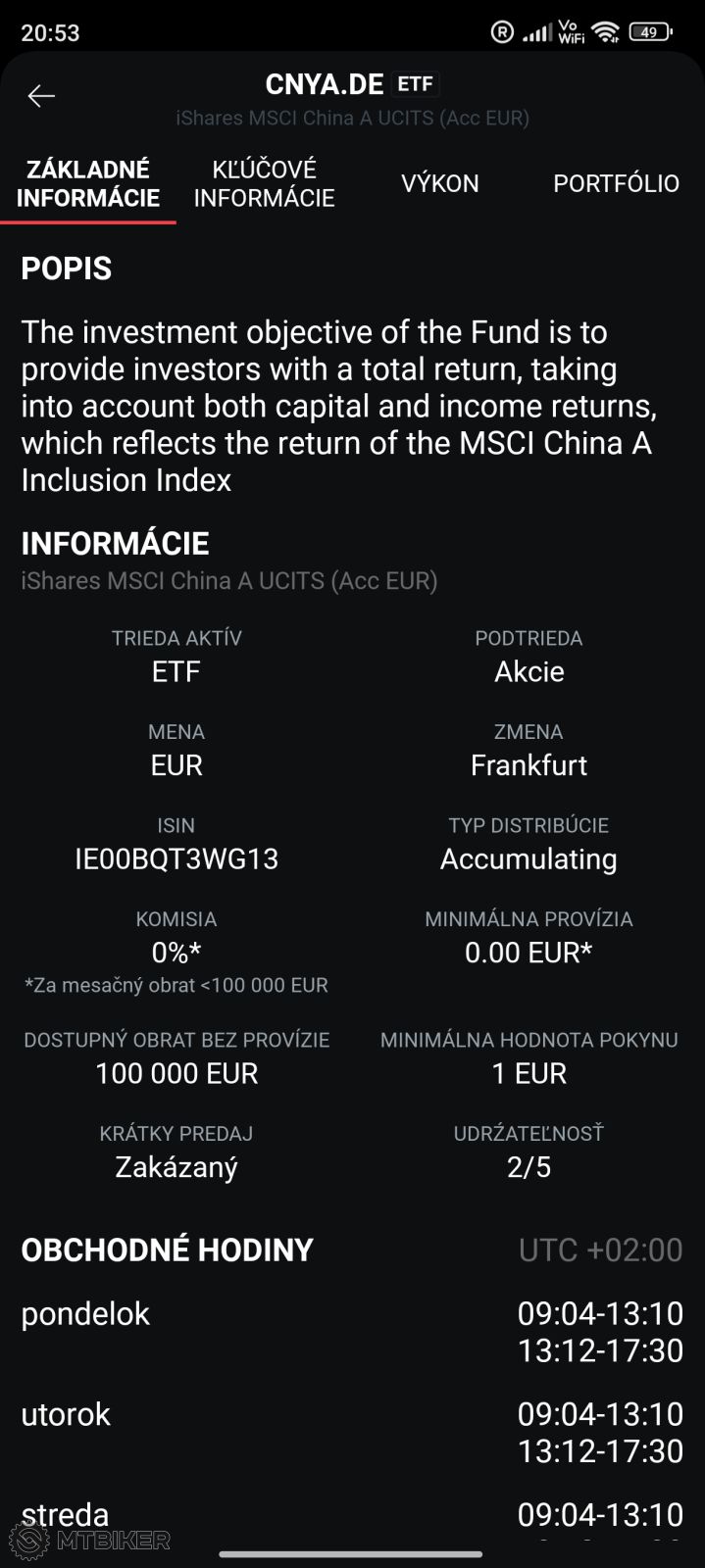Tap the back arrow icon
705x1568 pixels.
coord(41,95)
